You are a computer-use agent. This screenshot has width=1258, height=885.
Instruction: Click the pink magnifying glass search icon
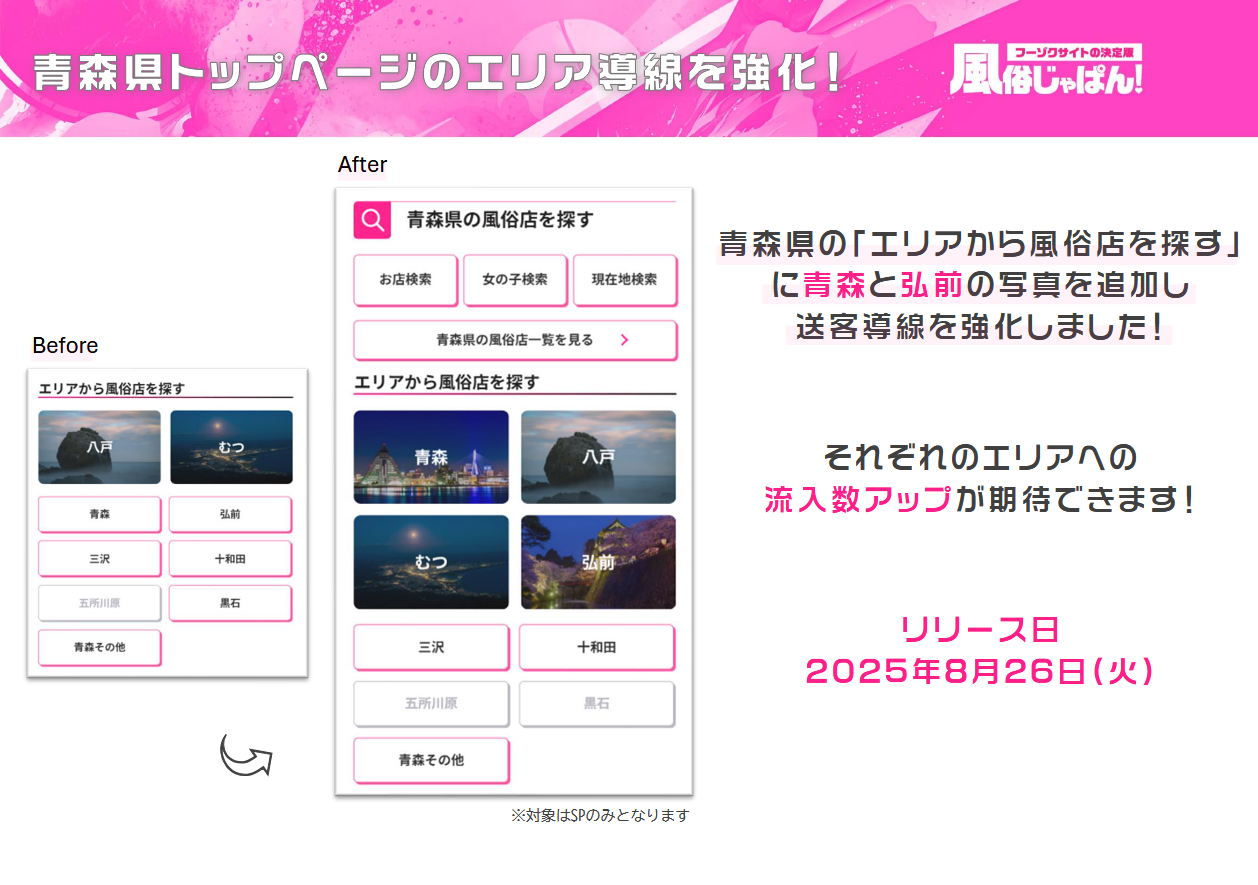tap(372, 221)
